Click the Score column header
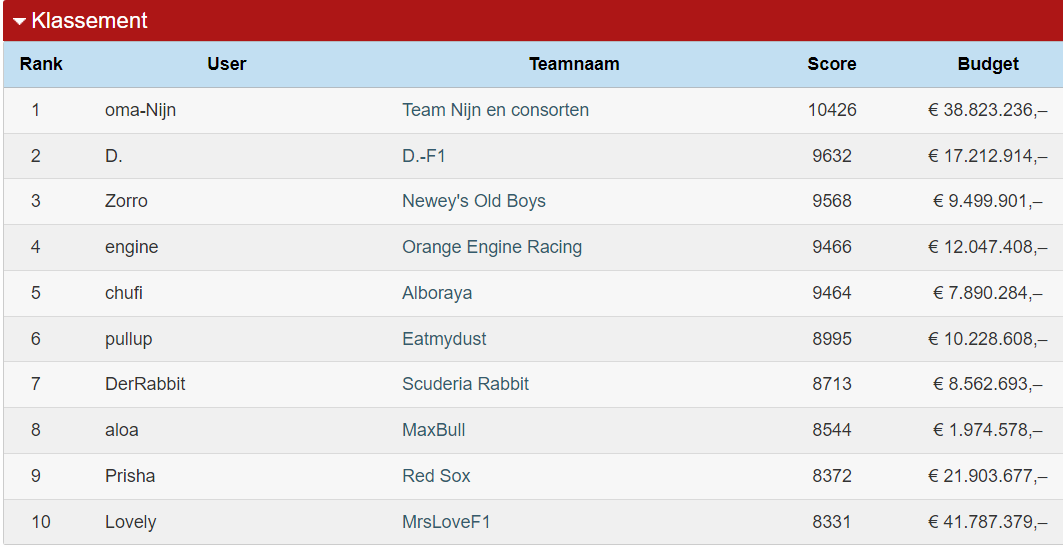The width and height of the screenshot is (1063, 547). click(832, 64)
